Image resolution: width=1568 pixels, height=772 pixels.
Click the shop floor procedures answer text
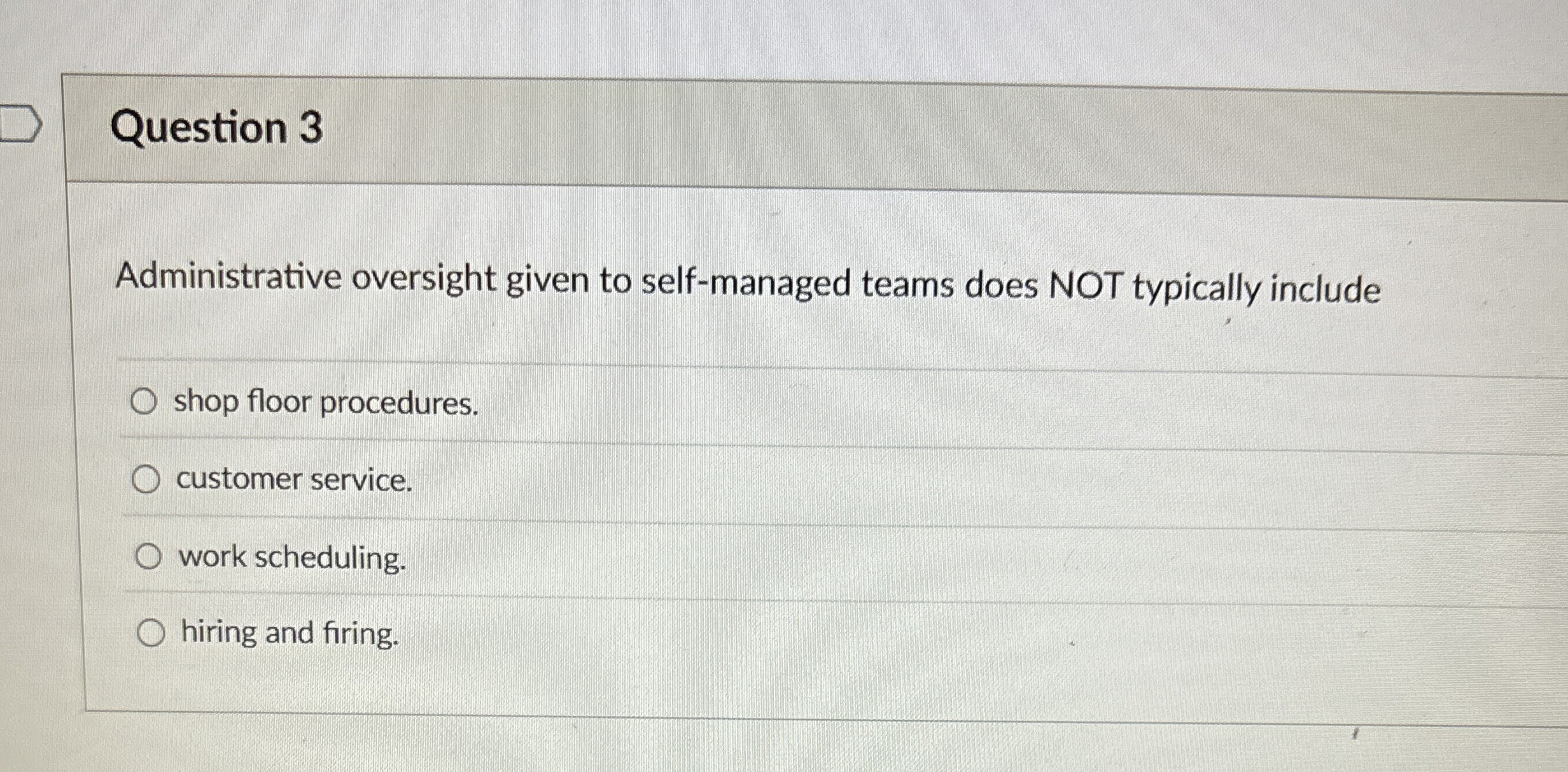(326, 402)
